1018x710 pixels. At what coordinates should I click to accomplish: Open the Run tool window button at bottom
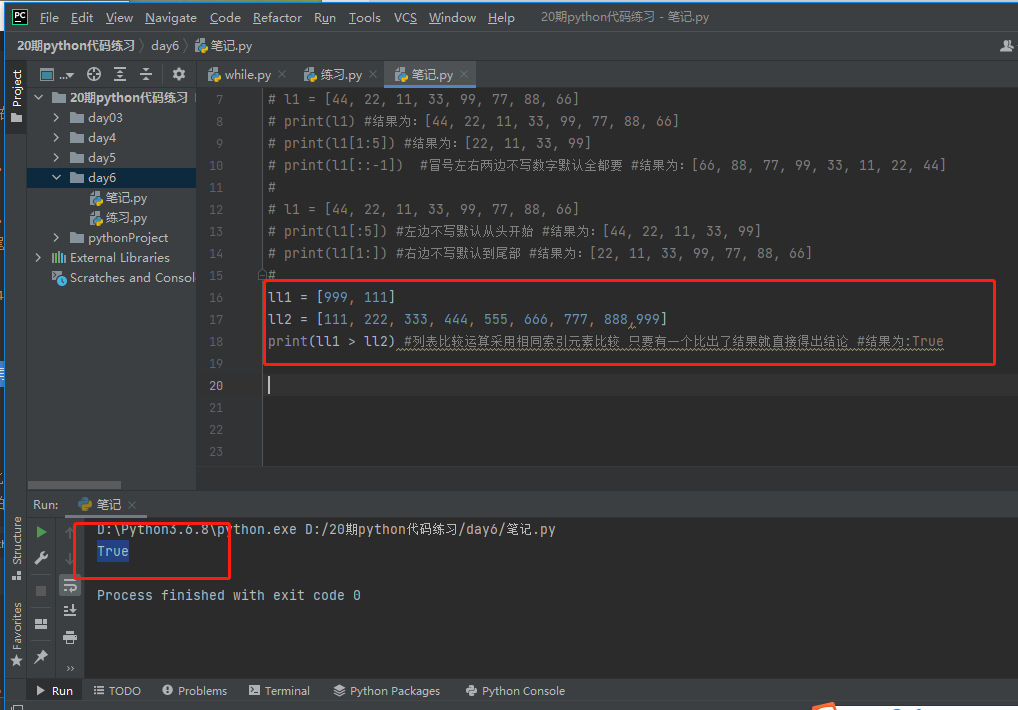tap(55, 691)
